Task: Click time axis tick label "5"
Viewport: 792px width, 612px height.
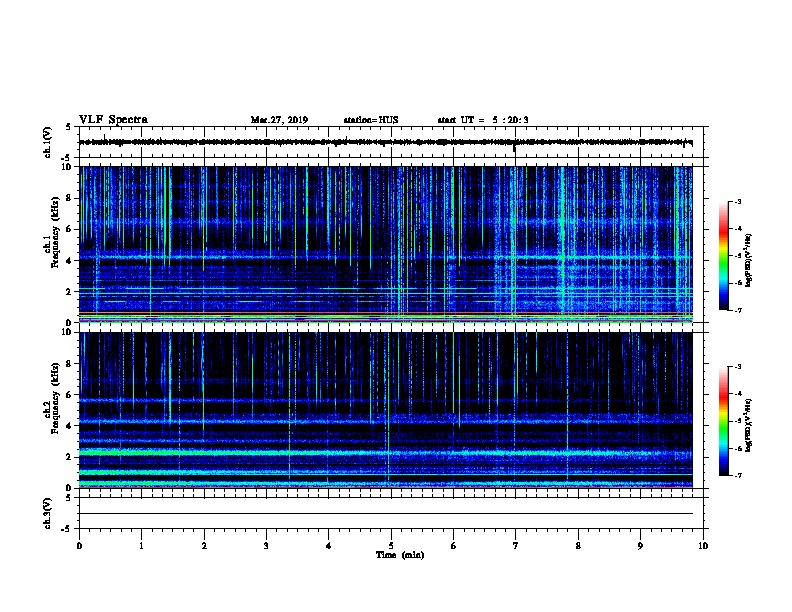Action: tap(391, 546)
